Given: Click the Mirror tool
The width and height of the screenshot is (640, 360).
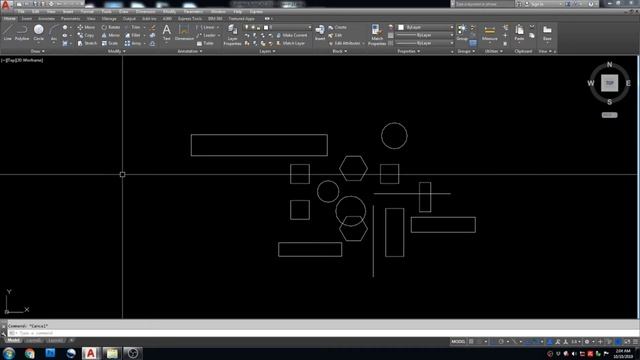Looking at the screenshot, I should [x=111, y=36].
